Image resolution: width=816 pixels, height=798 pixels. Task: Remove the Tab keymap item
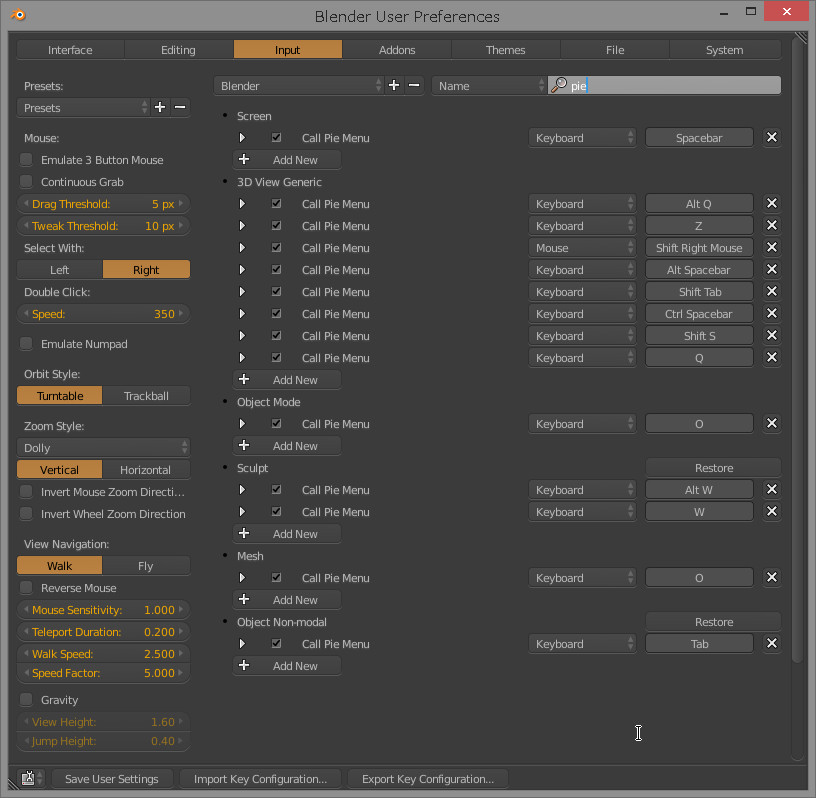click(x=772, y=643)
